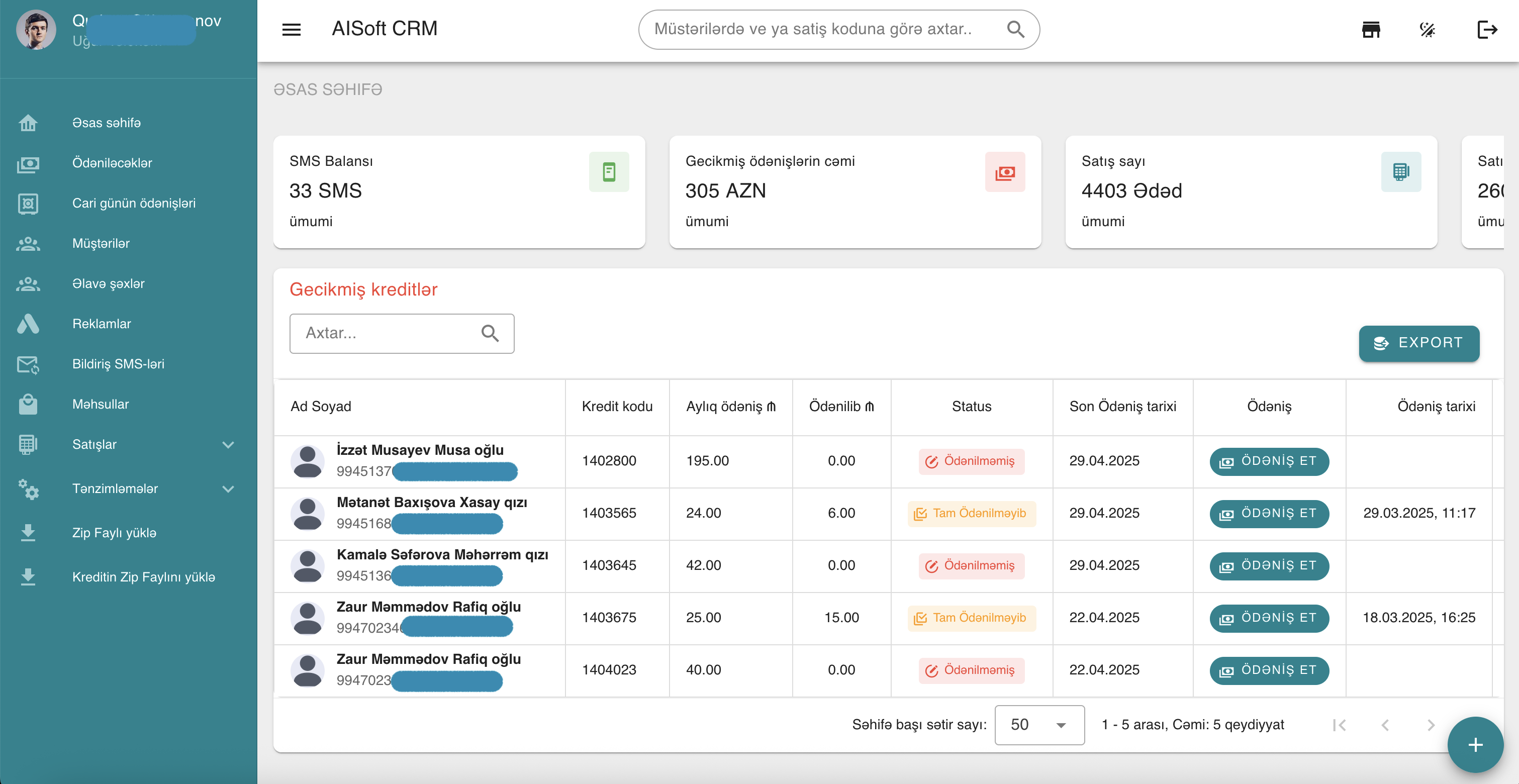Click the red Gecikmiş ödənişlər card icon
Viewport: 1519px width, 784px height.
(1005, 172)
